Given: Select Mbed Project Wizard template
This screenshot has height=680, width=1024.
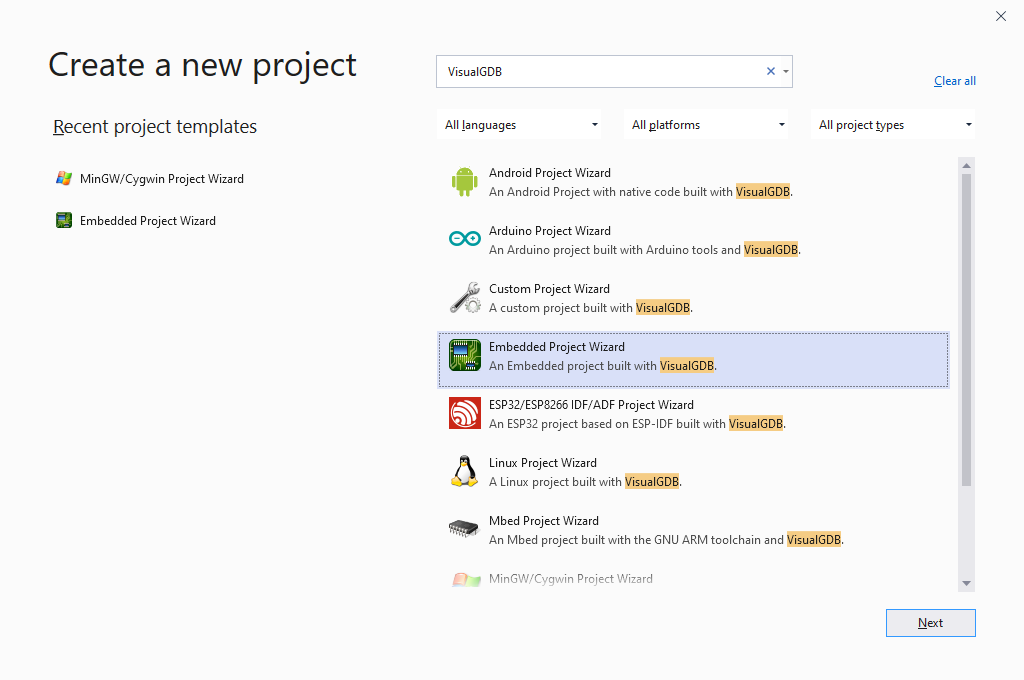Looking at the screenshot, I should coord(693,530).
